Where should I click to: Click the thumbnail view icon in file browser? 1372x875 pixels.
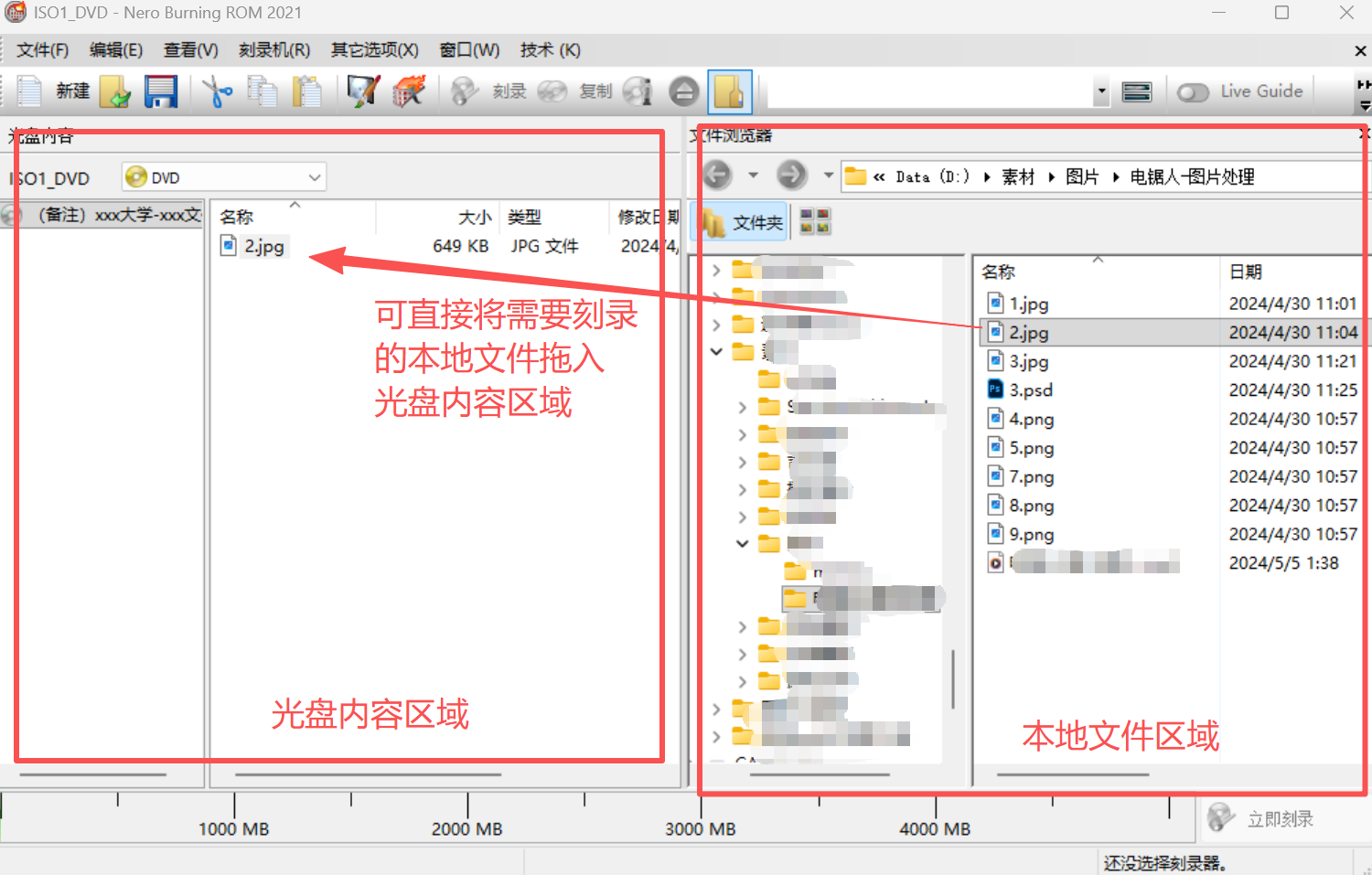point(815,221)
